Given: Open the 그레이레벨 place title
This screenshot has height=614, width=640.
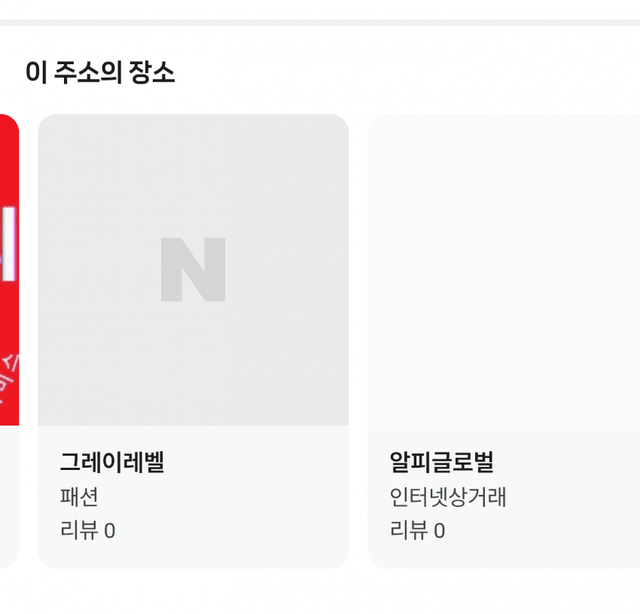Looking at the screenshot, I should [112, 462].
